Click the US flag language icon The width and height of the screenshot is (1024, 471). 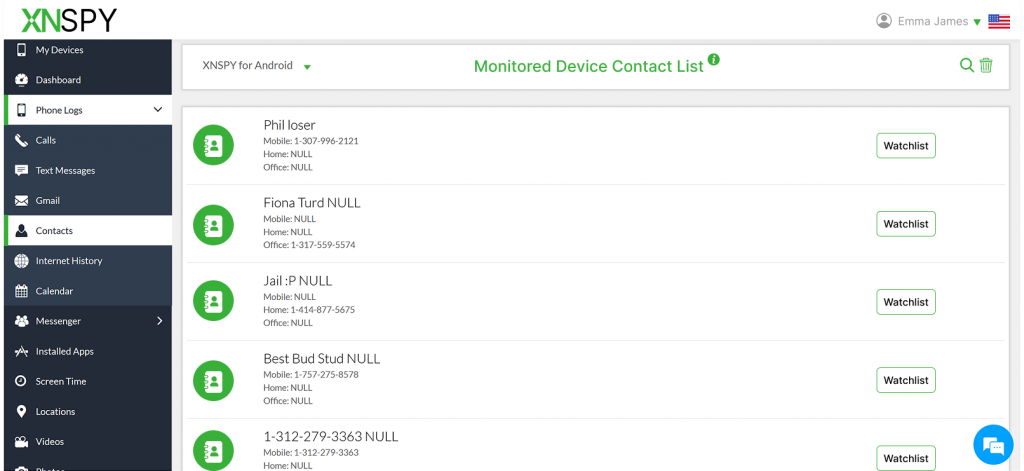click(x=999, y=22)
